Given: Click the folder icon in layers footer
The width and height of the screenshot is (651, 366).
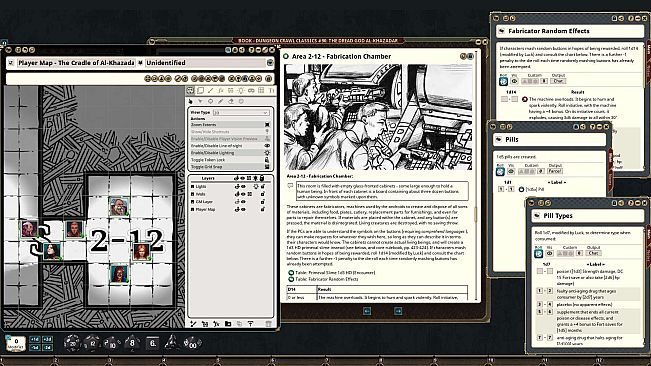Looking at the screenshot, I should tap(228, 324).
